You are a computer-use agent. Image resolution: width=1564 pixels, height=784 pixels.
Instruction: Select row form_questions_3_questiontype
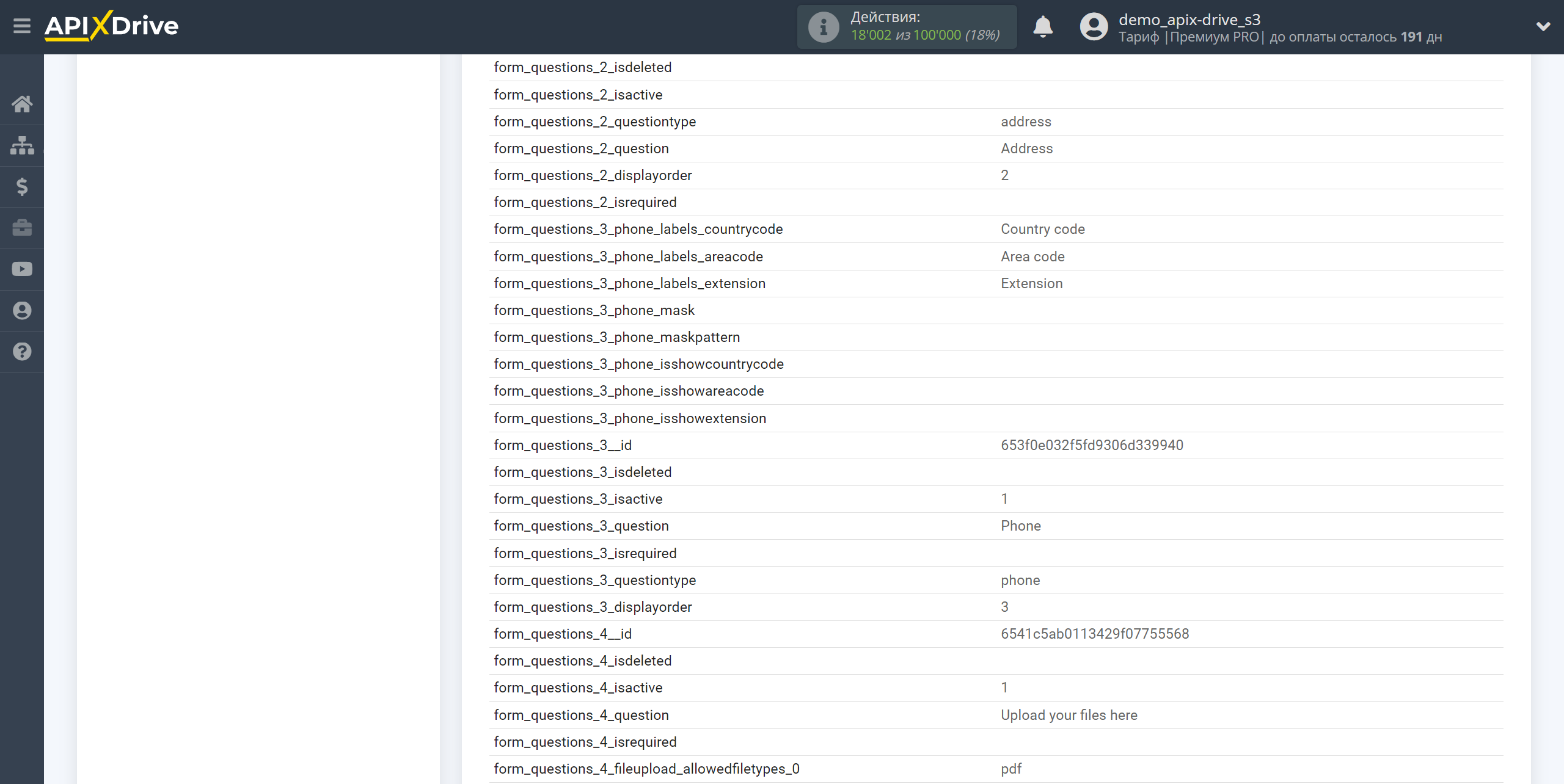996,580
